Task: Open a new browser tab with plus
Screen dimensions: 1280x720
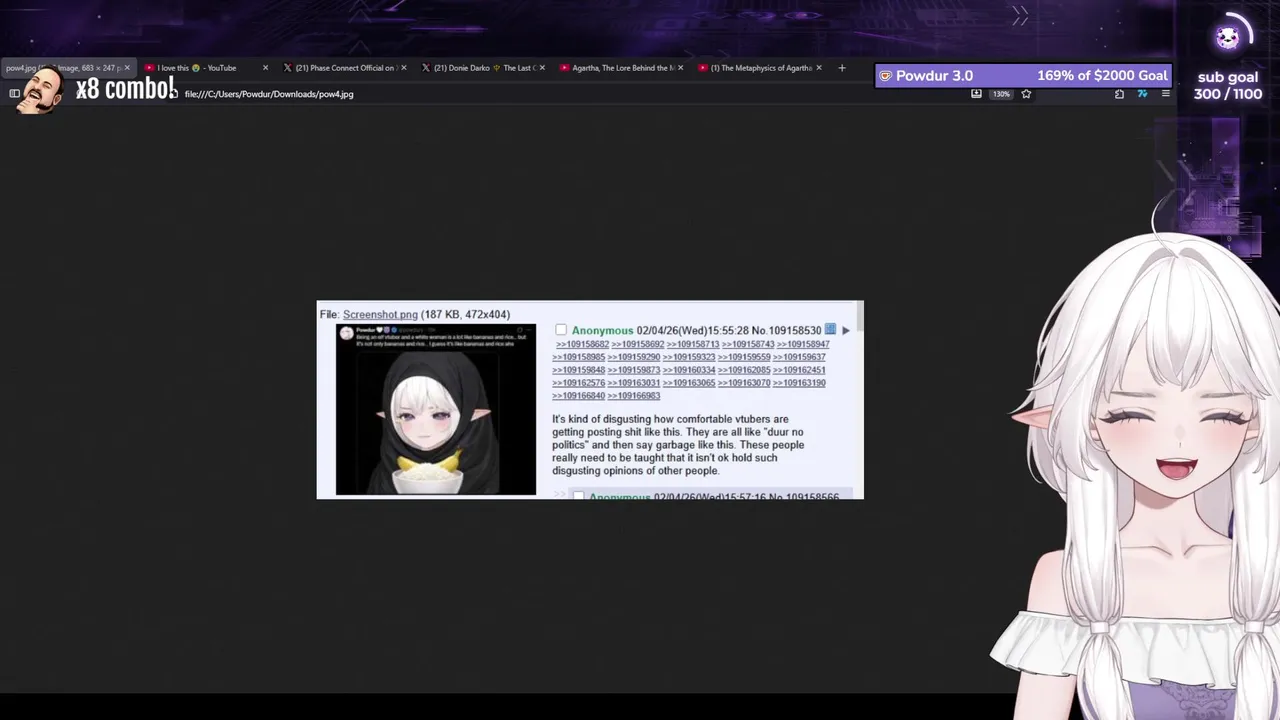Action: 842,68
